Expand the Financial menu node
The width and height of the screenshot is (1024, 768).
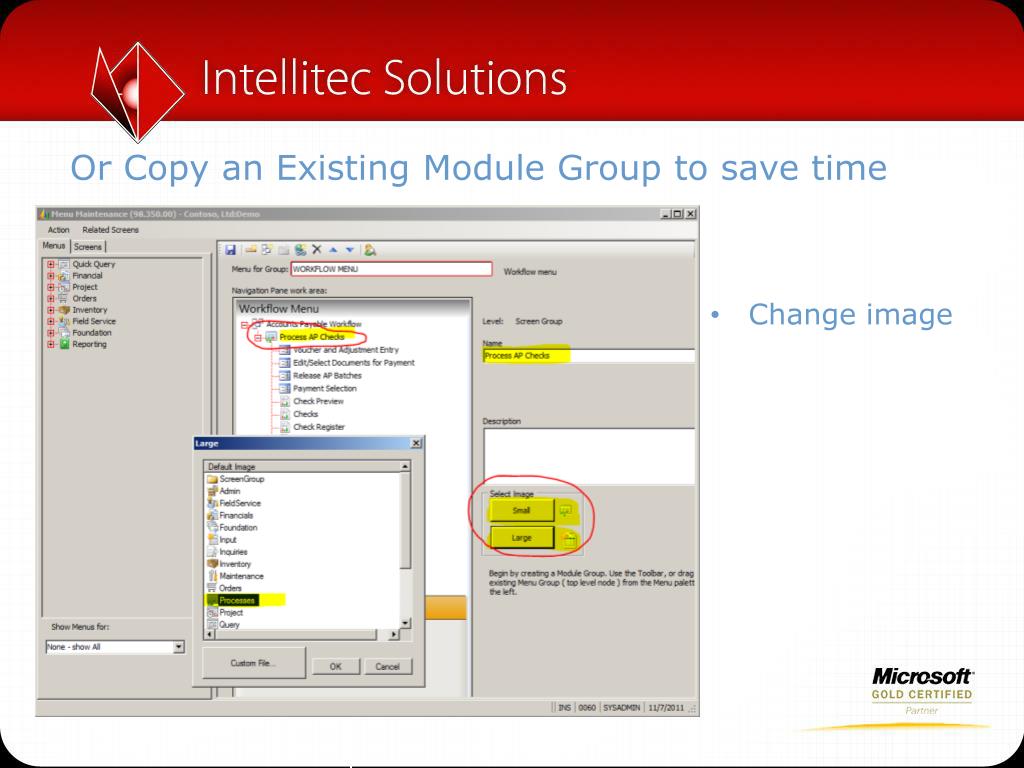click(51, 276)
